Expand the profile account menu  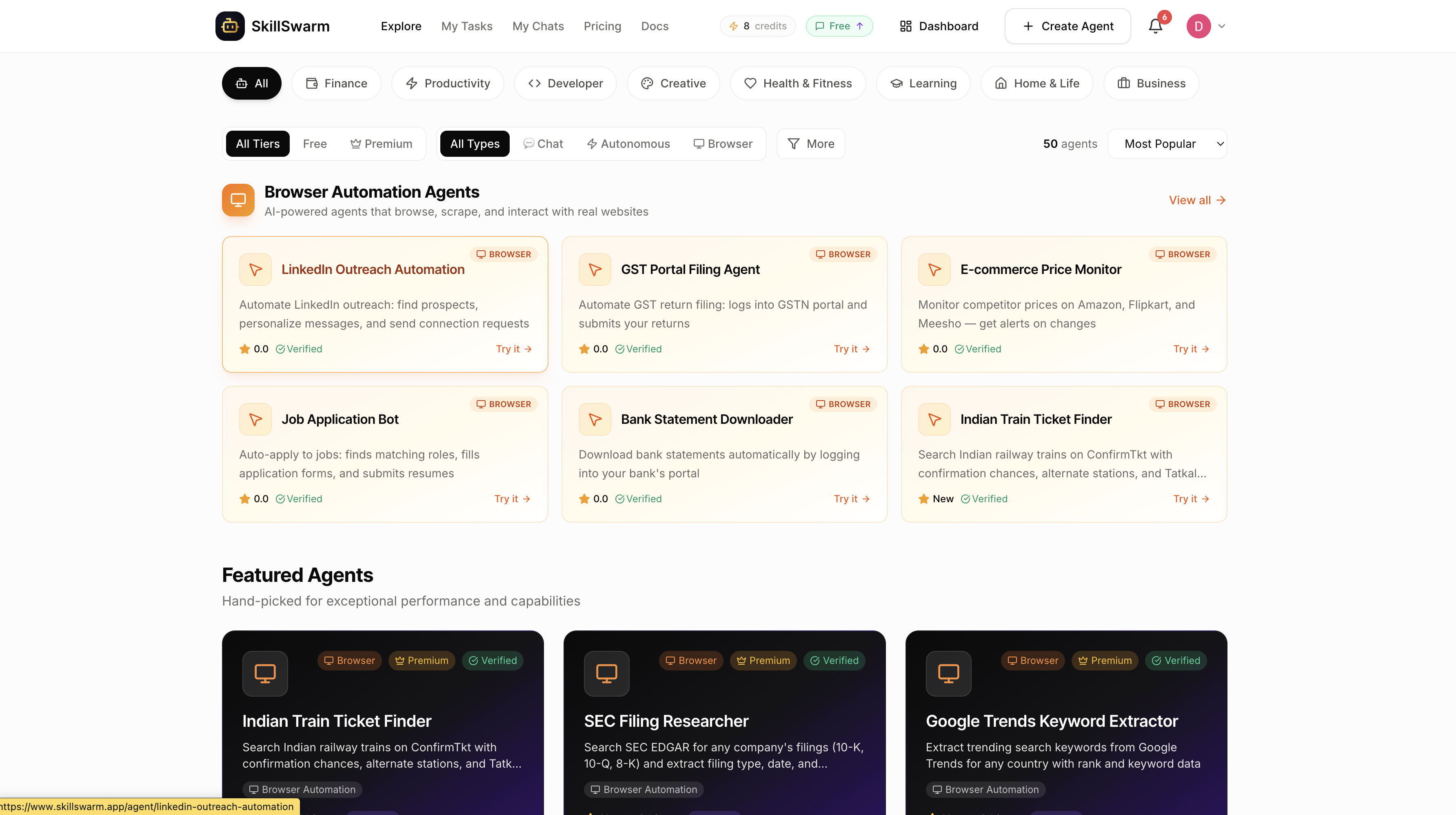coord(1206,26)
